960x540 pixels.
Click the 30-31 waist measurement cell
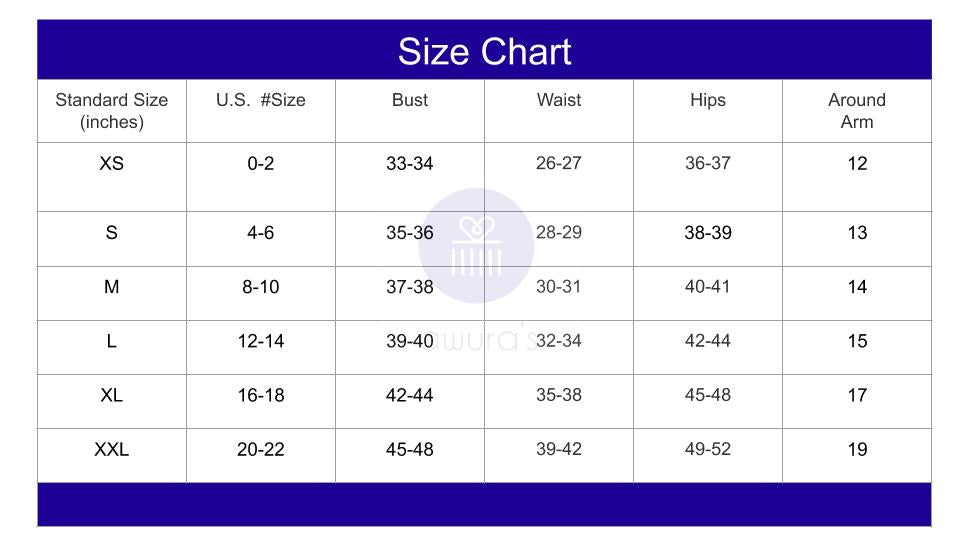coord(559,287)
